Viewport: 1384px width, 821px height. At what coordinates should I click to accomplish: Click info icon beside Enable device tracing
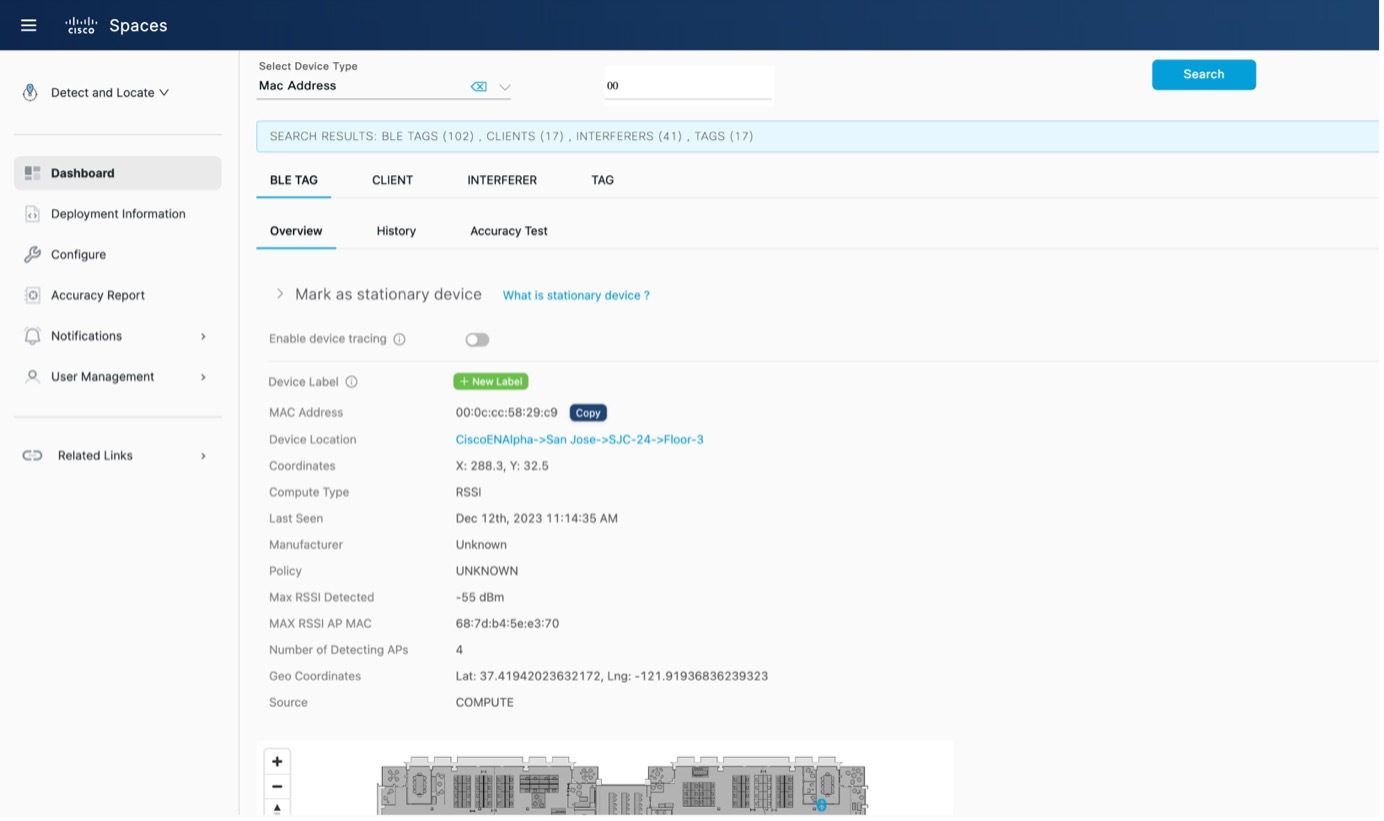click(x=400, y=340)
